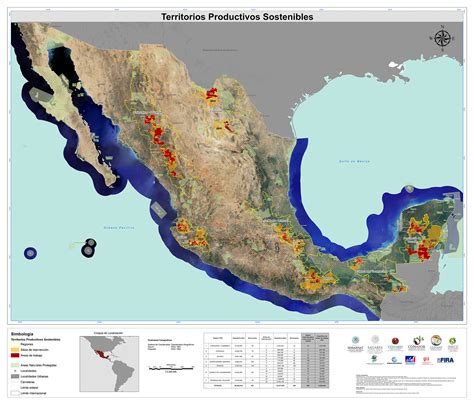The width and height of the screenshot is (474, 401).
Task: Click the CONAFOR logo
Action: (x=416, y=343)
